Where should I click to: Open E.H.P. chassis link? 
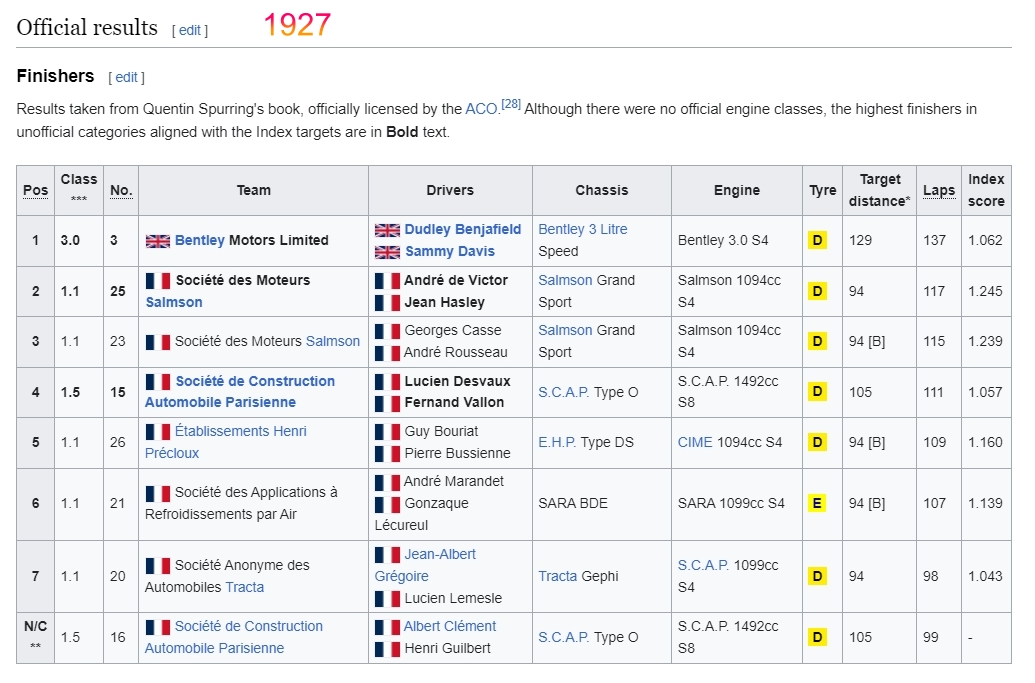[x=557, y=442]
